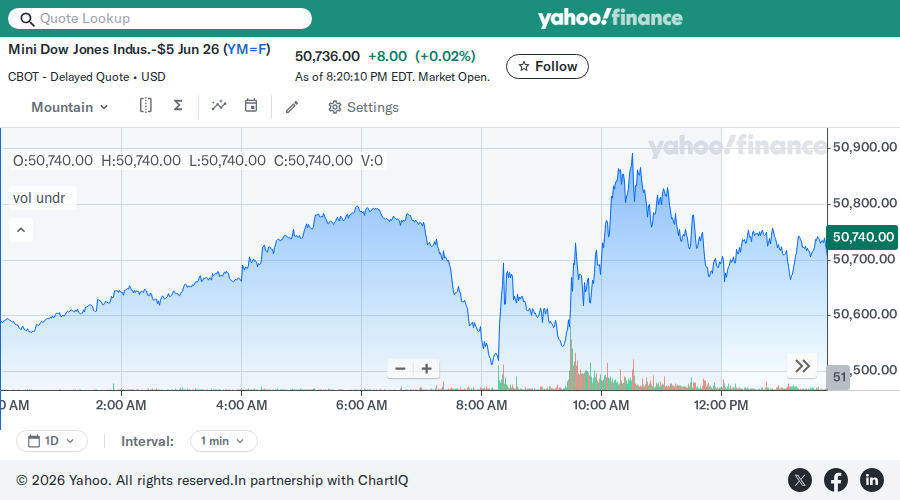This screenshot has height=500, width=900.
Task: Jump to latest with double-arrow button
Action: (x=802, y=366)
